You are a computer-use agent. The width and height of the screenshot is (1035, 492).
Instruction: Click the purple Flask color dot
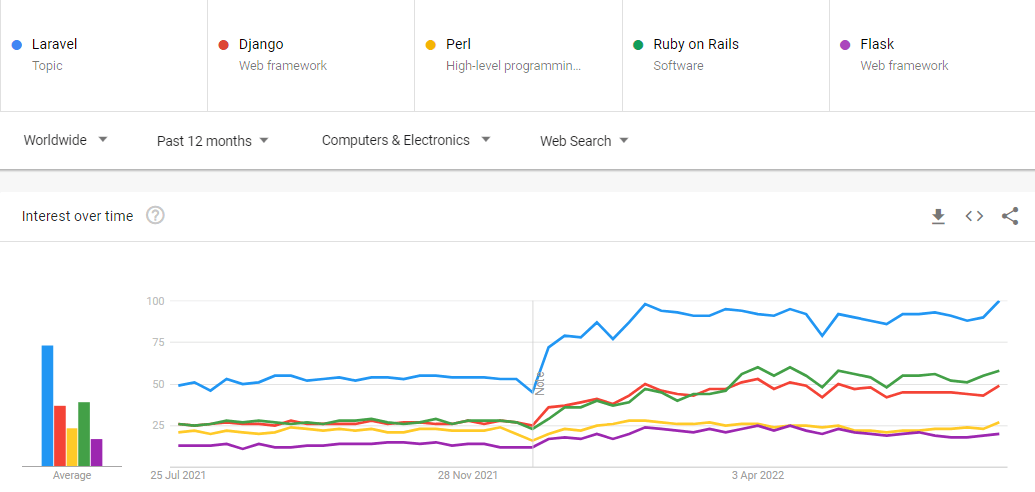pyautogui.click(x=845, y=45)
